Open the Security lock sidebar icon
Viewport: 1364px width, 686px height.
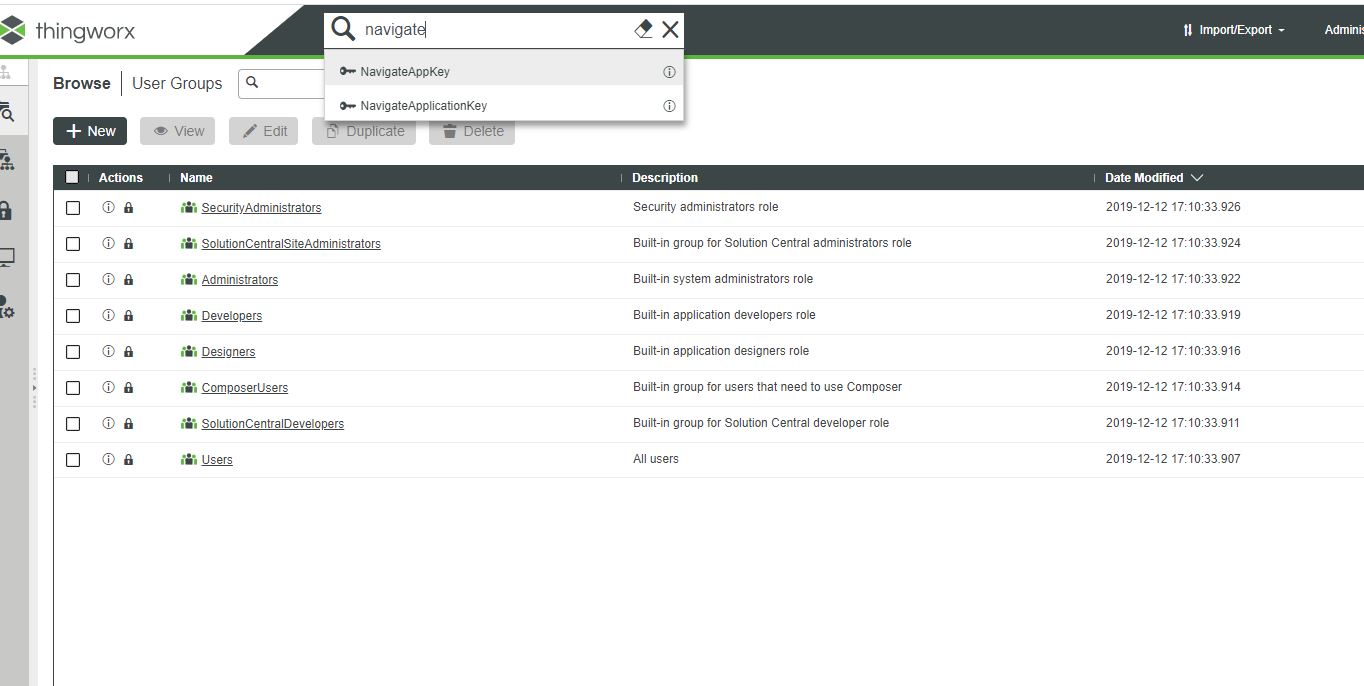(x=6, y=210)
